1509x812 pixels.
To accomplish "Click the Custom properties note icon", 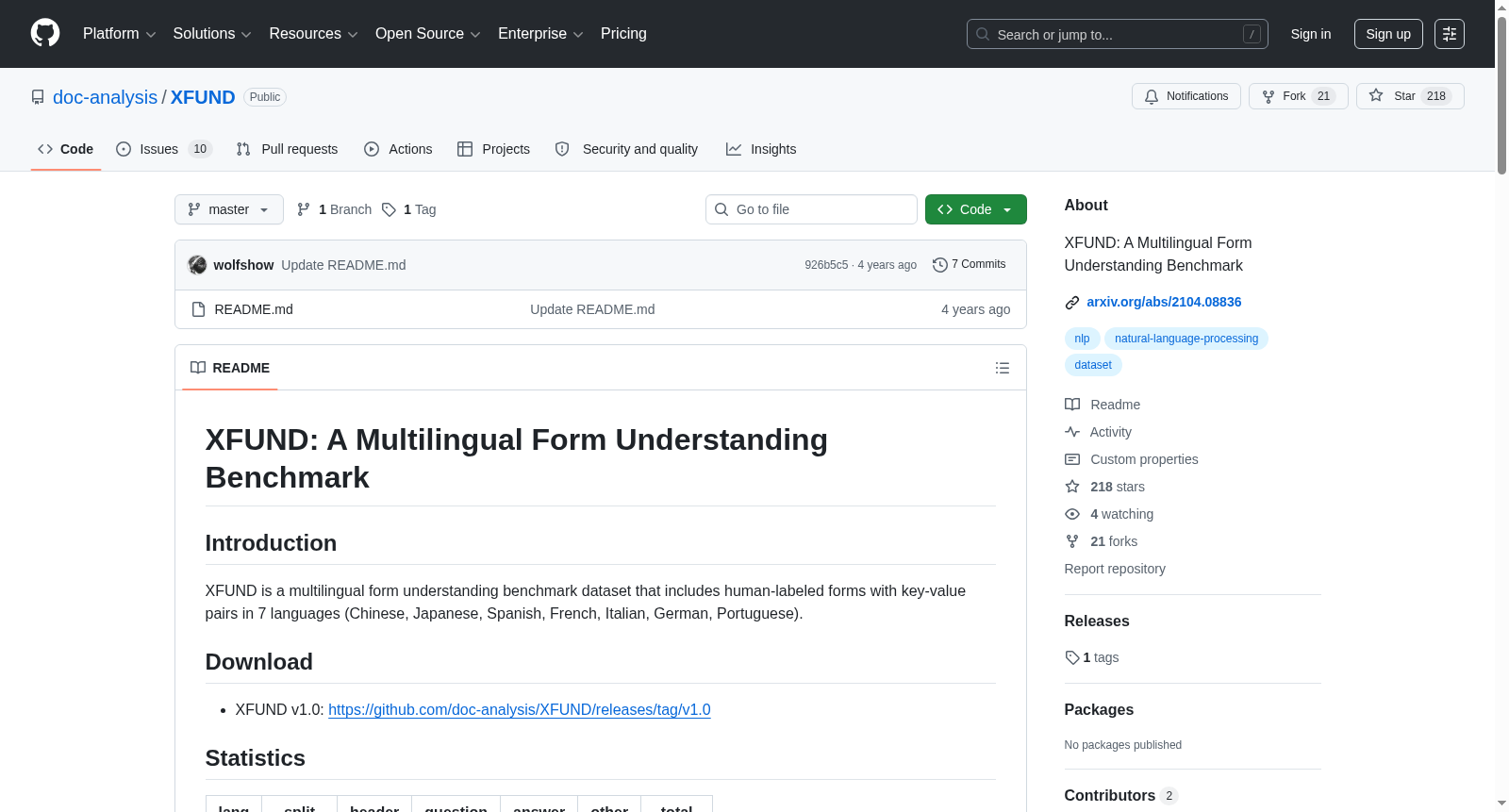I will click(x=1072, y=459).
